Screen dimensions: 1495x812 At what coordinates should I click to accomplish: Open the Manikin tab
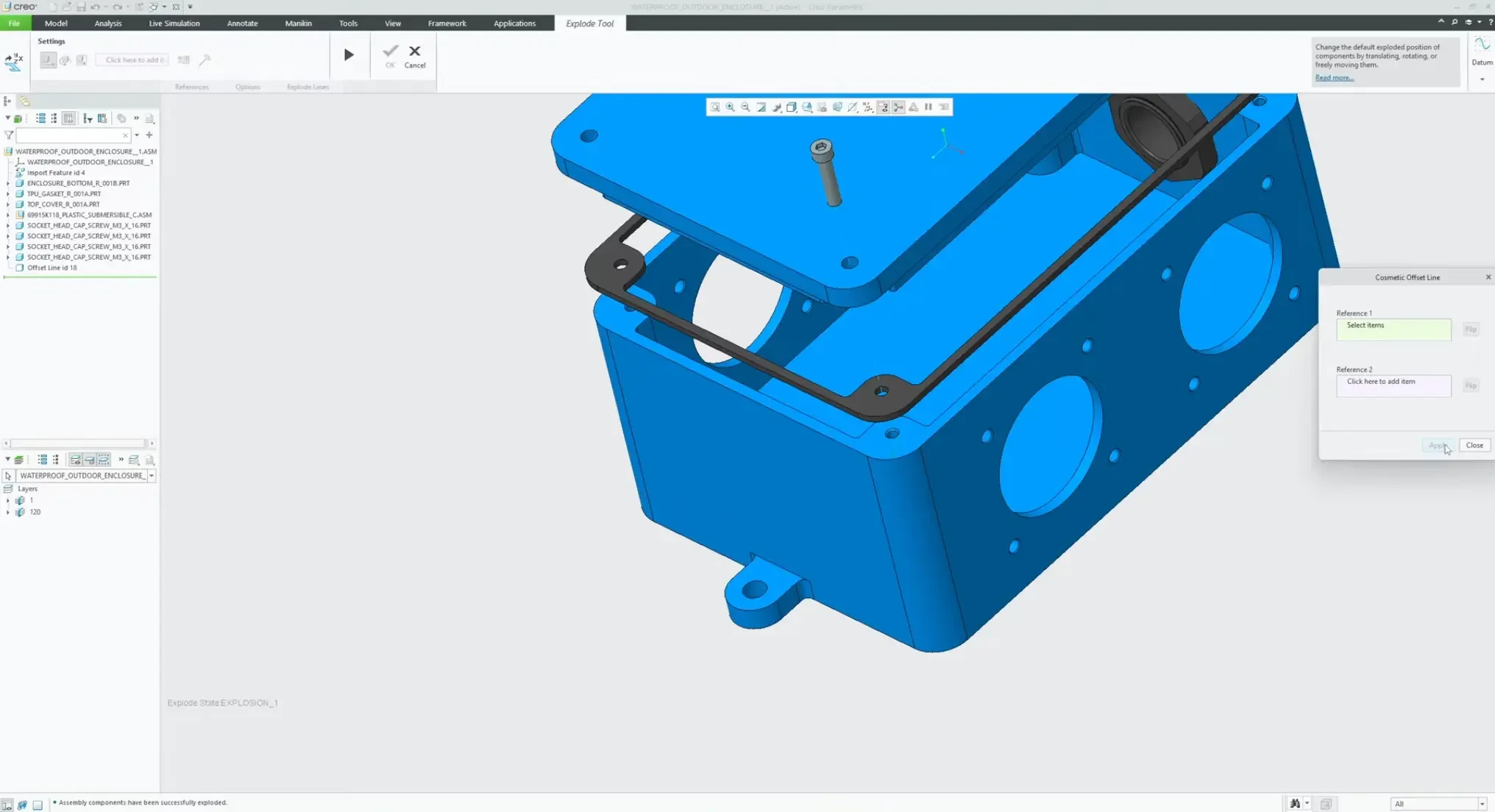(x=298, y=24)
